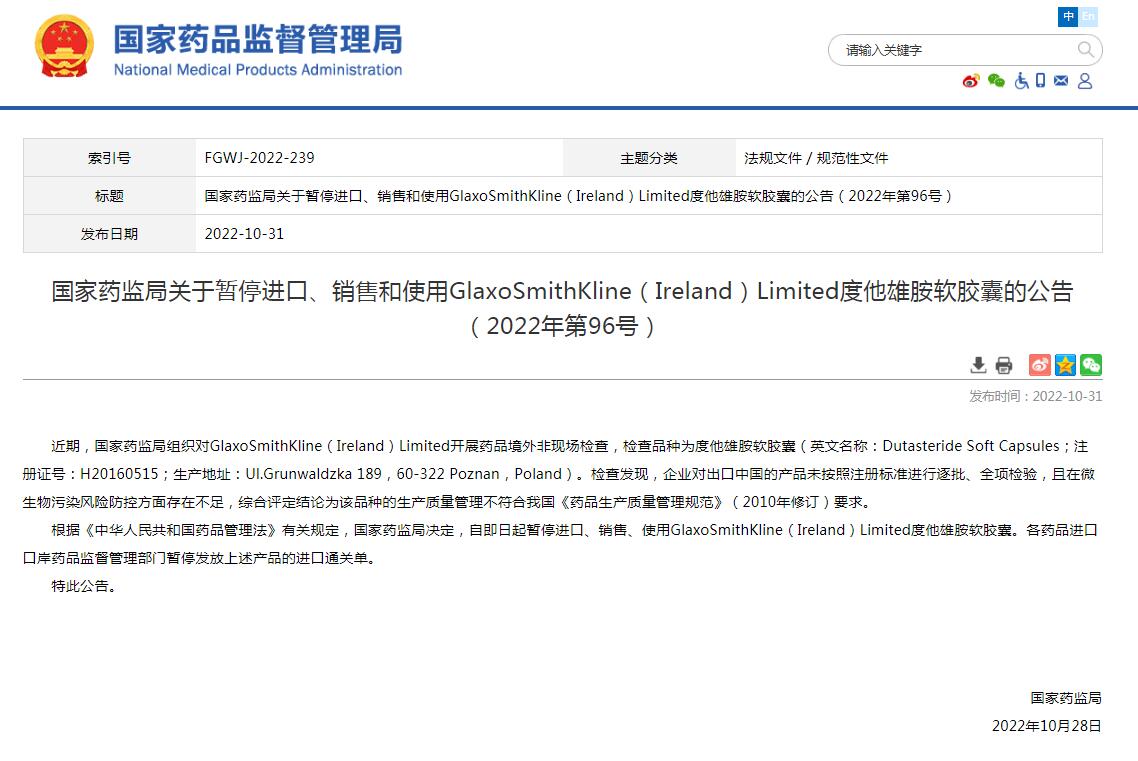Share the announcement via the Qzone star icon
This screenshot has width=1138, height=761.
pos(1065,365)
